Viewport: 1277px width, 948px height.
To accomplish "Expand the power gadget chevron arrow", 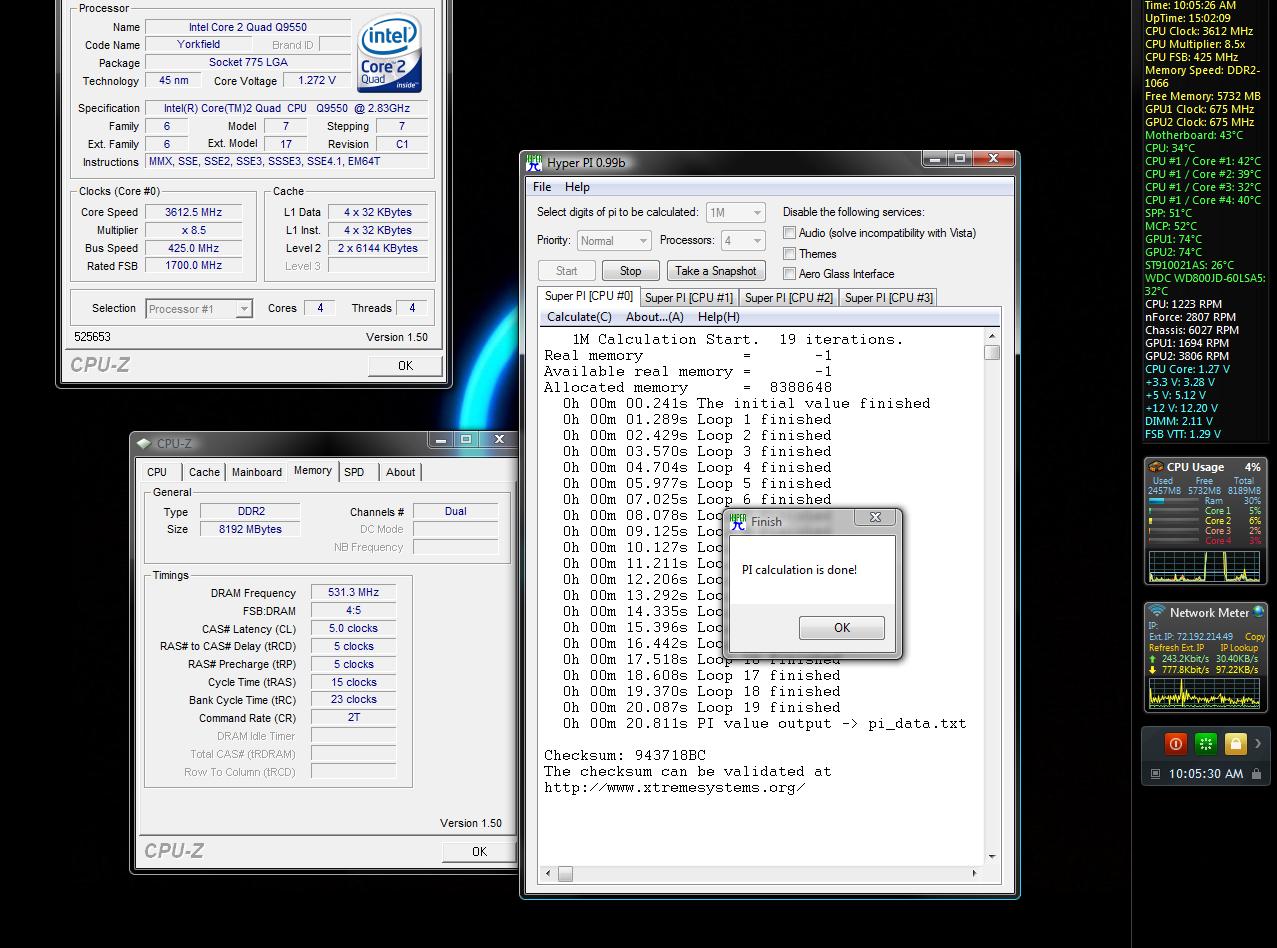I will point(1258,743).
